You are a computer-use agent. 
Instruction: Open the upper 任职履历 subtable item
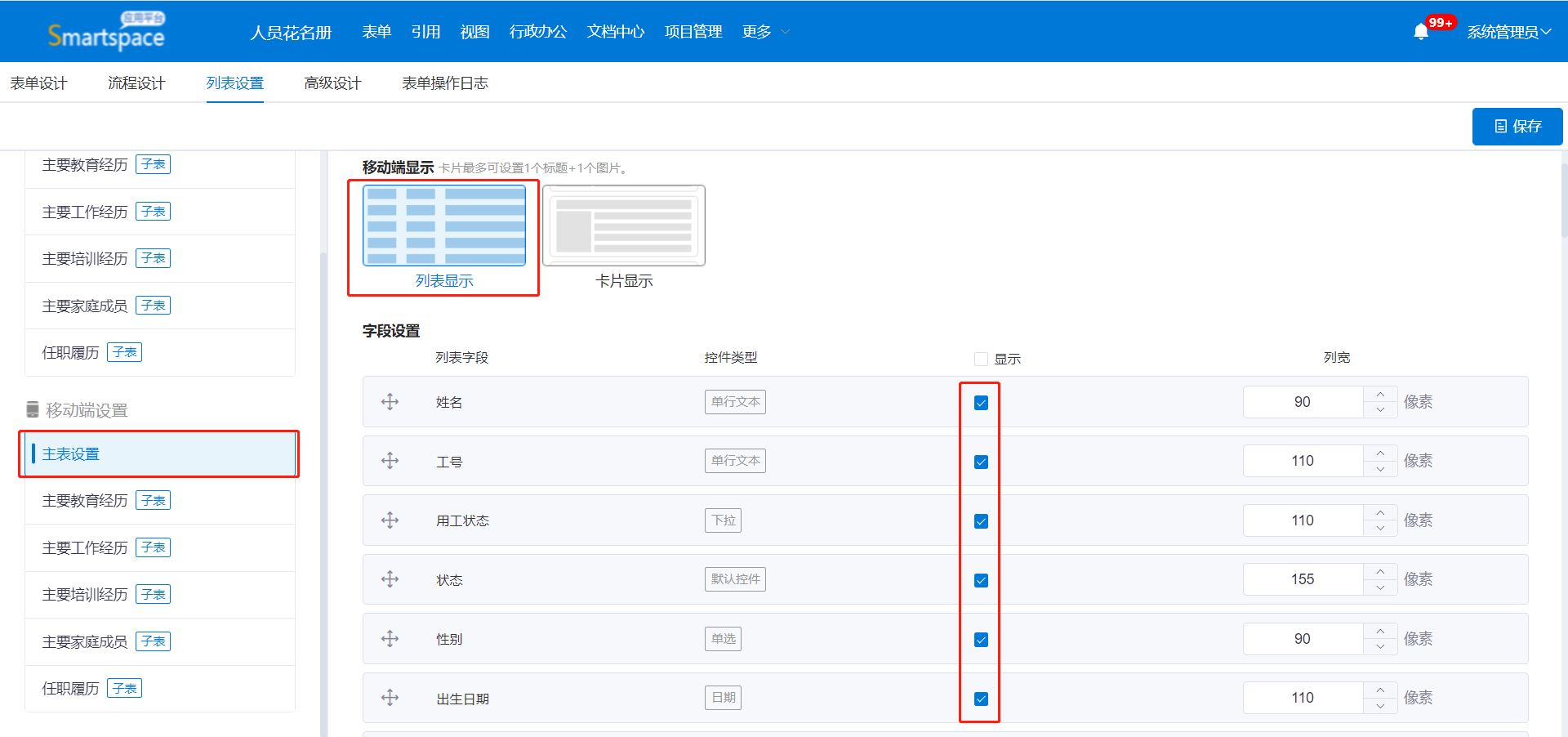click(159, 353)
